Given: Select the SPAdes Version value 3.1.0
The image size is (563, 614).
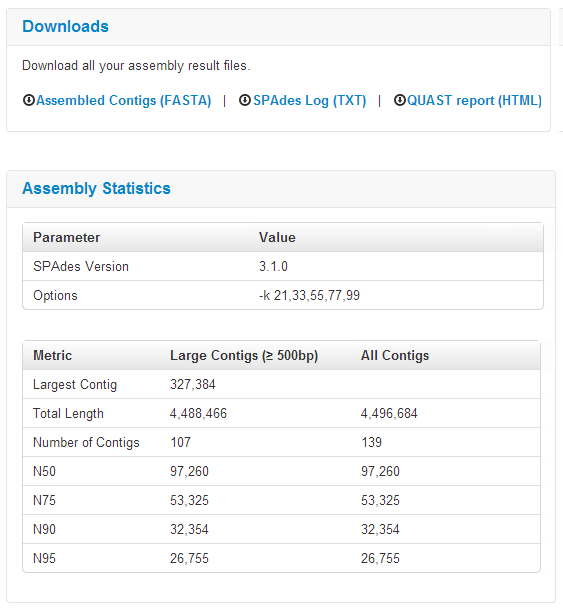Looking at the screenshot, I should point(273,266).
